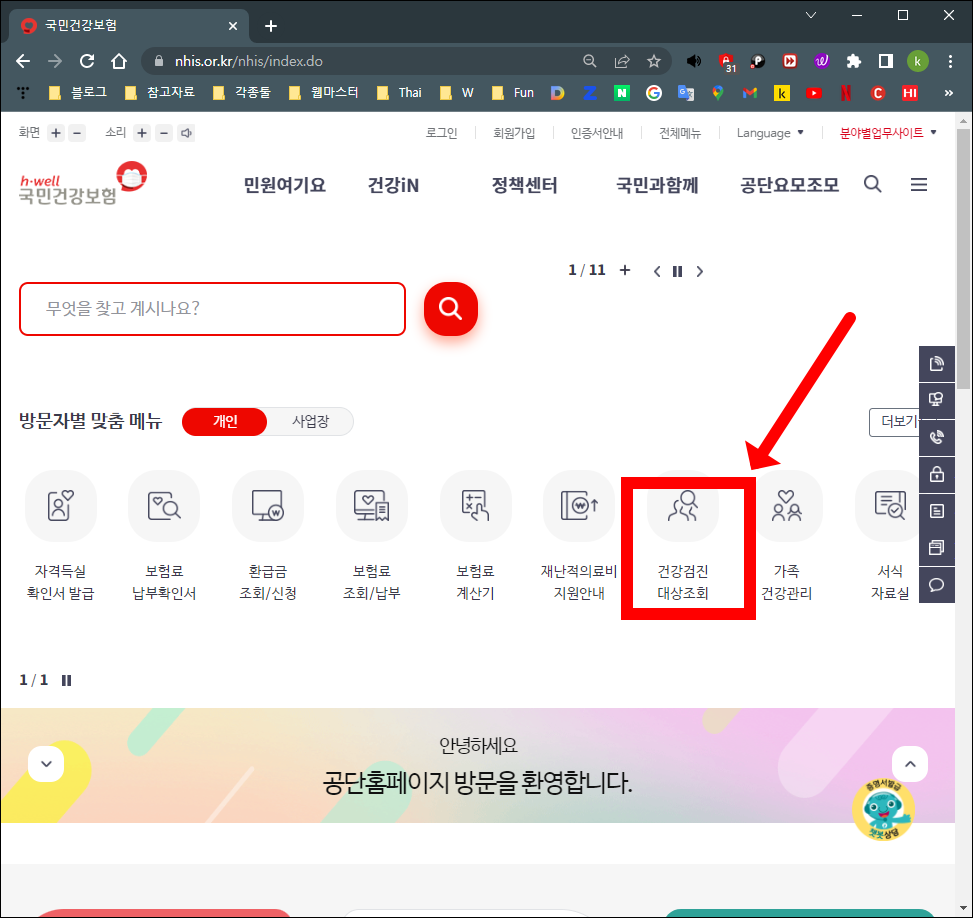973x918 pixels.
Task: Open the chatbot speech bubble sidebar icon
Action: [937, 584]
